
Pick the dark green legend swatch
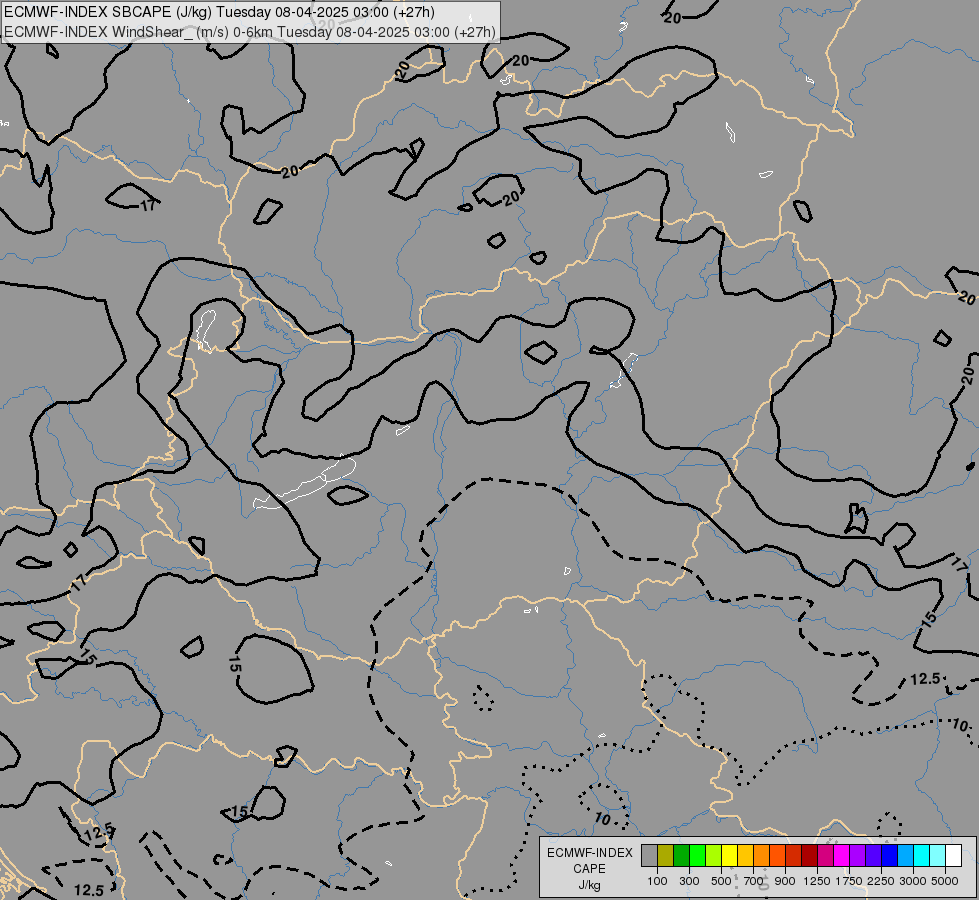coord(682,856)
